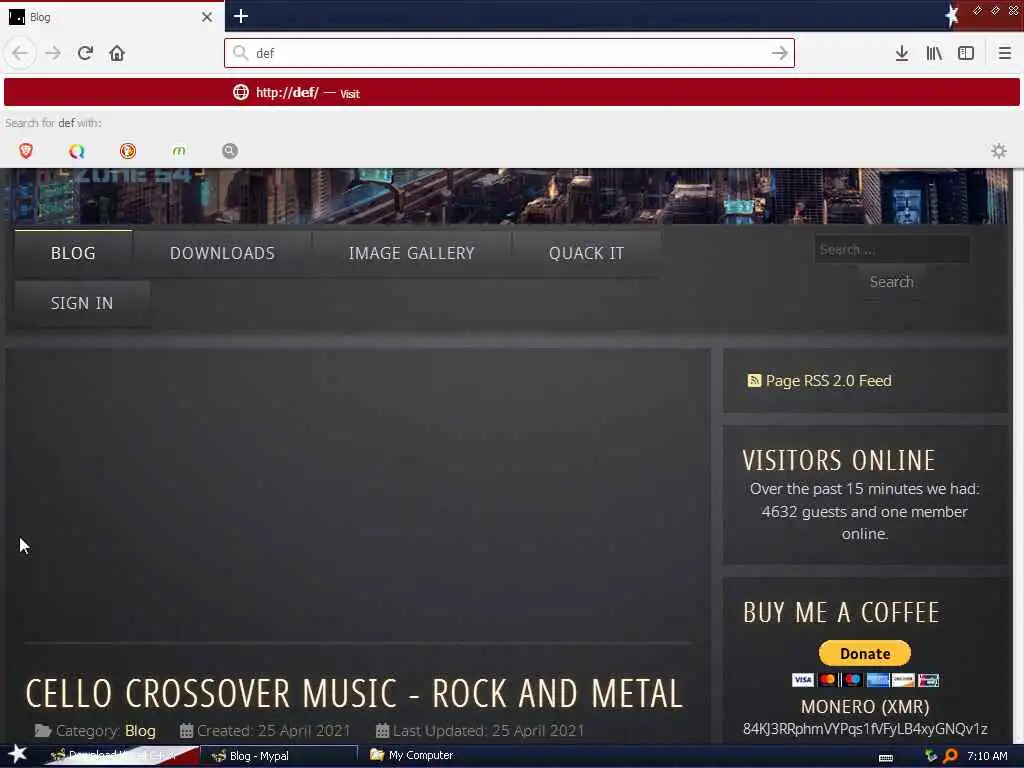Image resolution: width=1024 pixels, height=768 pixels.
Task: Open the QUACK IT menu item
Action: tap(586, 253)
